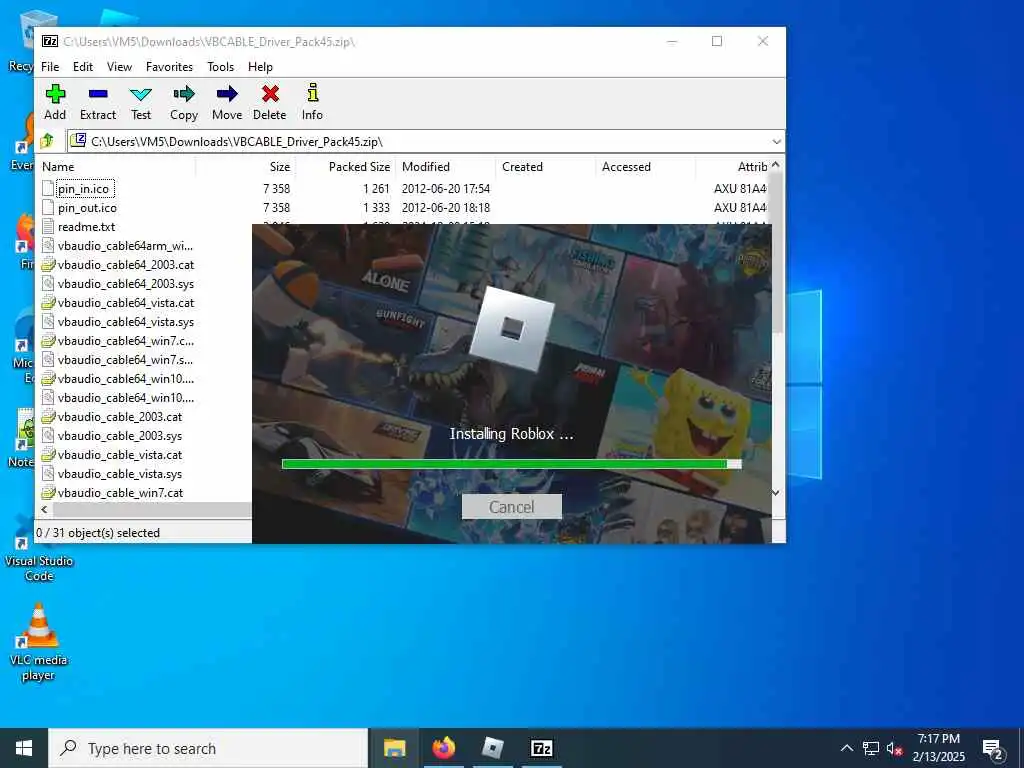The height and width of the screenshot is (768, 1024).
Task: Open the Tools menu
Action: click(220, 67)
